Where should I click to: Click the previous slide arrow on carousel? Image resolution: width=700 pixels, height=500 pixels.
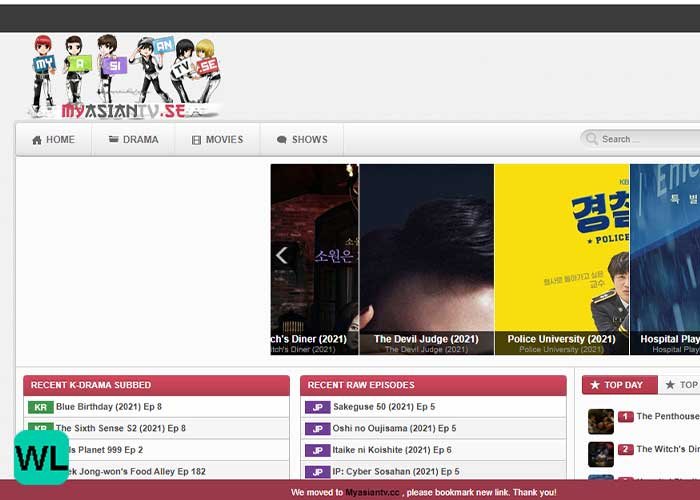pyautogui.click(x=282, y=255)
